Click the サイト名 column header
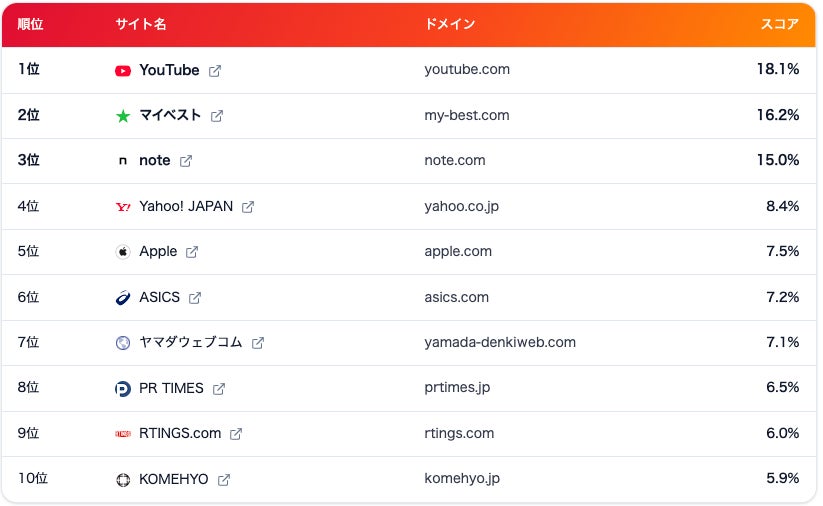Screen dimensions: 823x506 click(x=141, y=24)
